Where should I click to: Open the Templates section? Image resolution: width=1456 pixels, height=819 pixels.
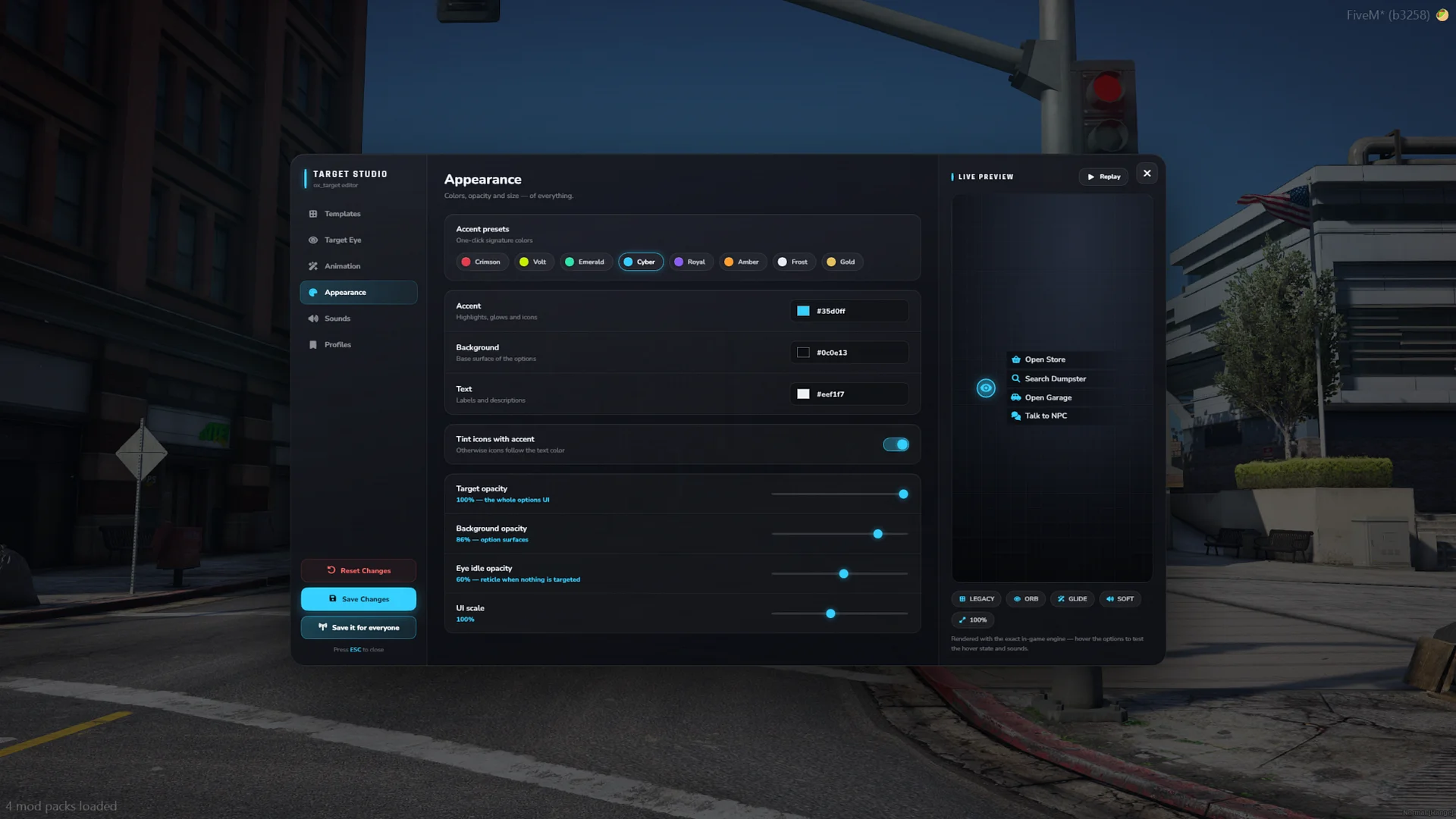(x=359, y=214)
